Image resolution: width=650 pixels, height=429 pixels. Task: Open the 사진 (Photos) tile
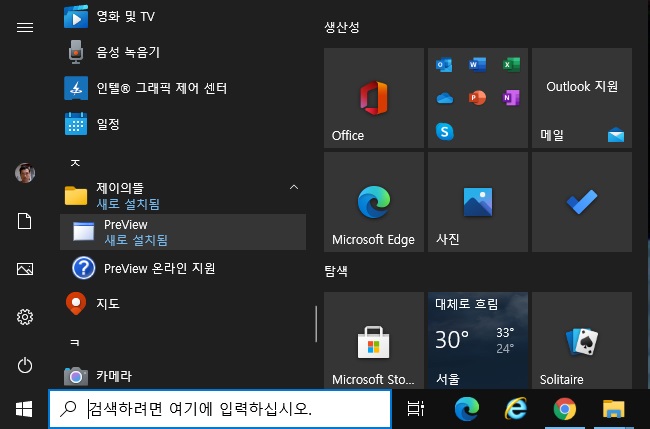click(477, 202)
